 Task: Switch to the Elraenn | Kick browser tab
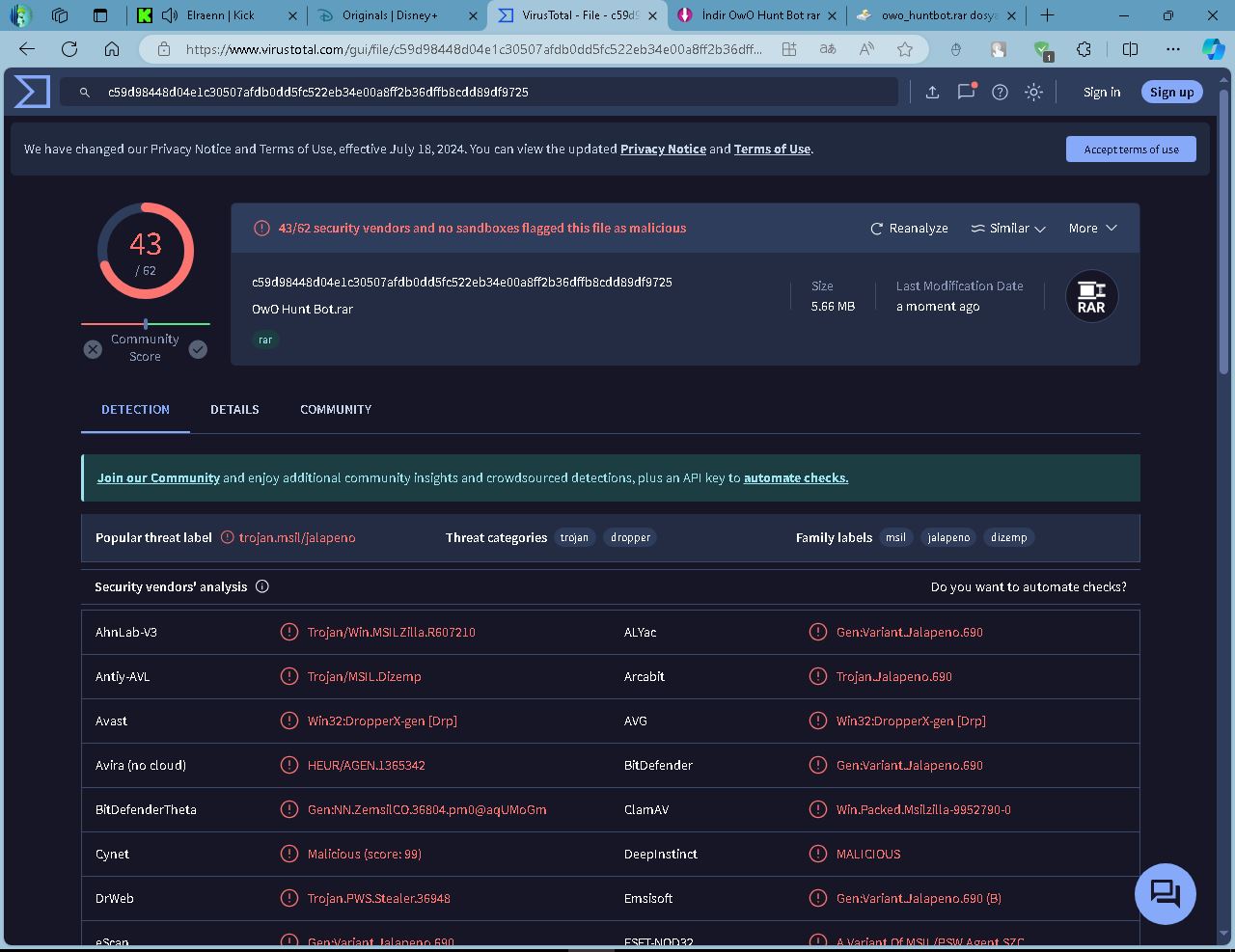(x=216, y=15)
